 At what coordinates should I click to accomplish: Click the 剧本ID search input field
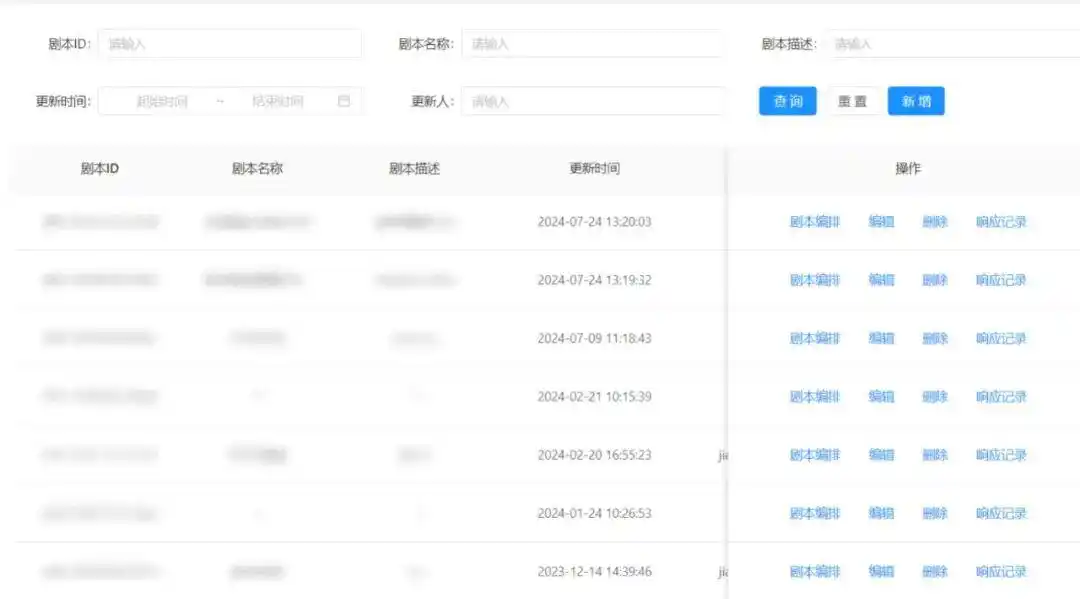pyautogui.click(x=230, y=43)
